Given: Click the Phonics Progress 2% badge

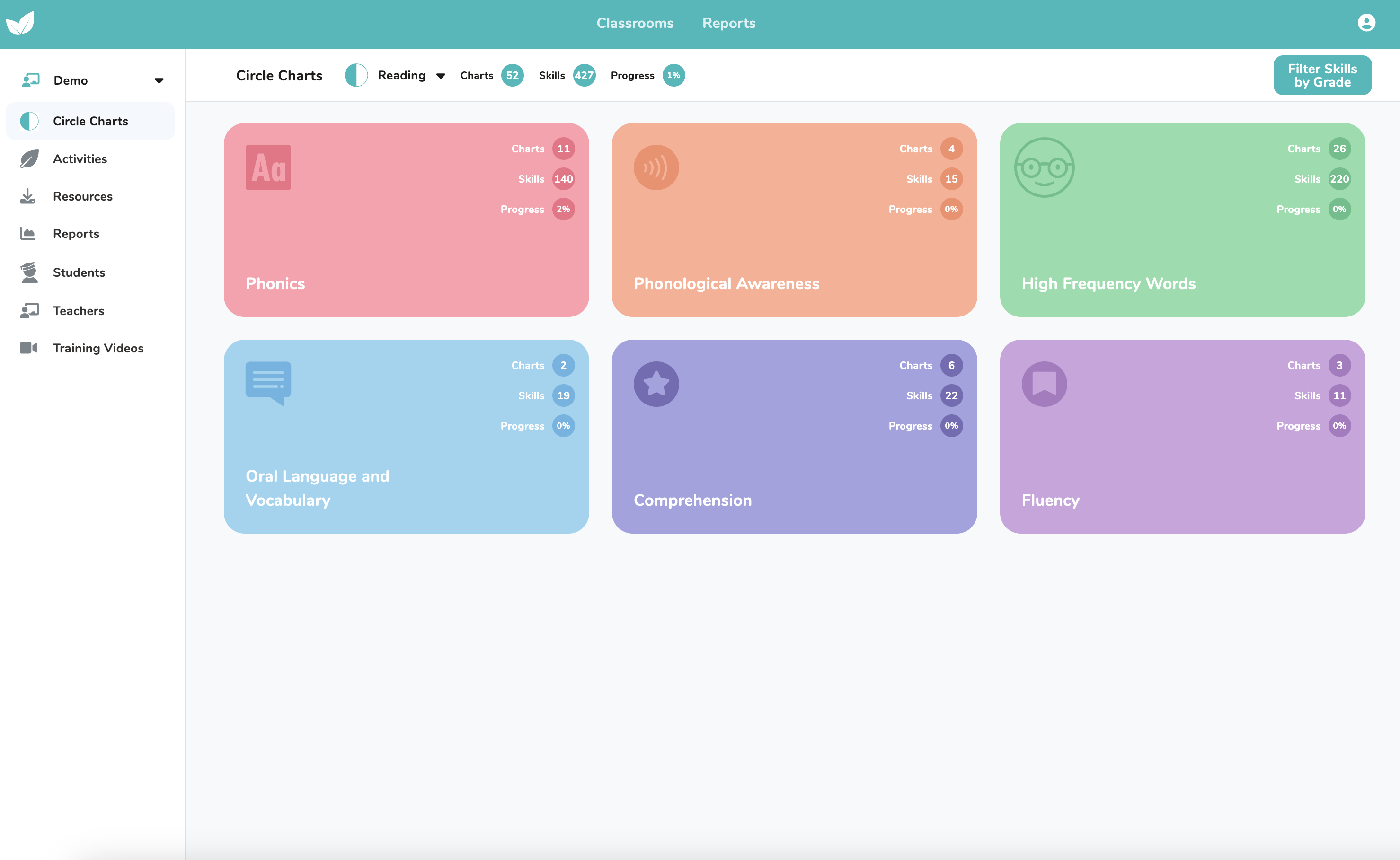Looking at the screenshot, I should click(563, 209).
